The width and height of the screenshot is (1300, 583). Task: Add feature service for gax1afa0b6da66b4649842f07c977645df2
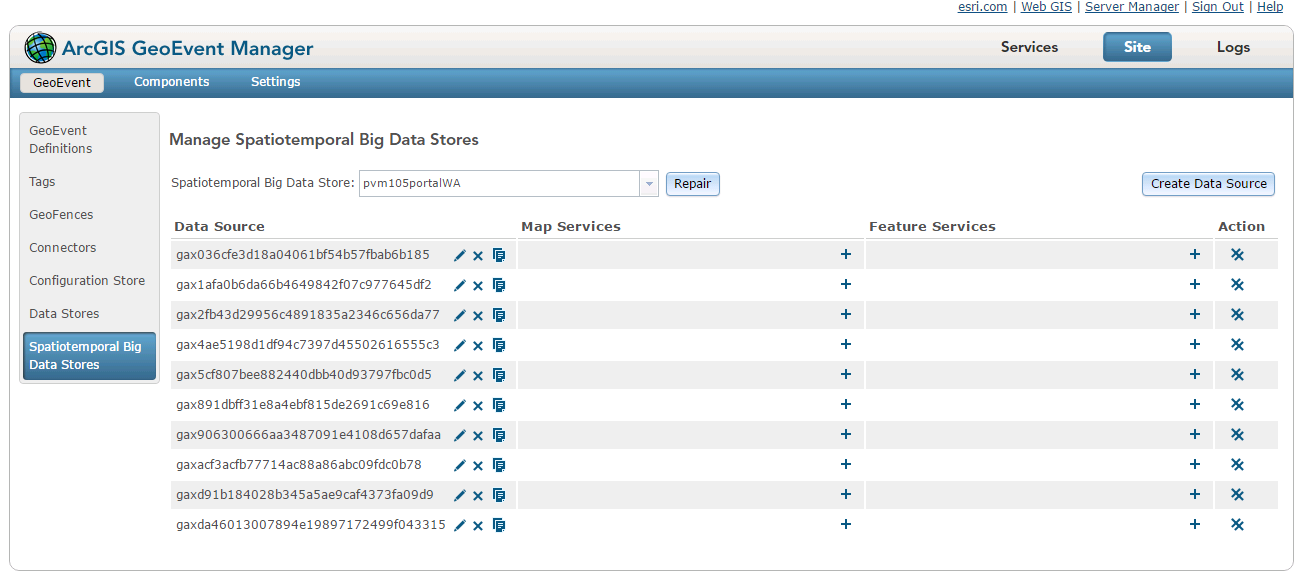click(1194, 284)
